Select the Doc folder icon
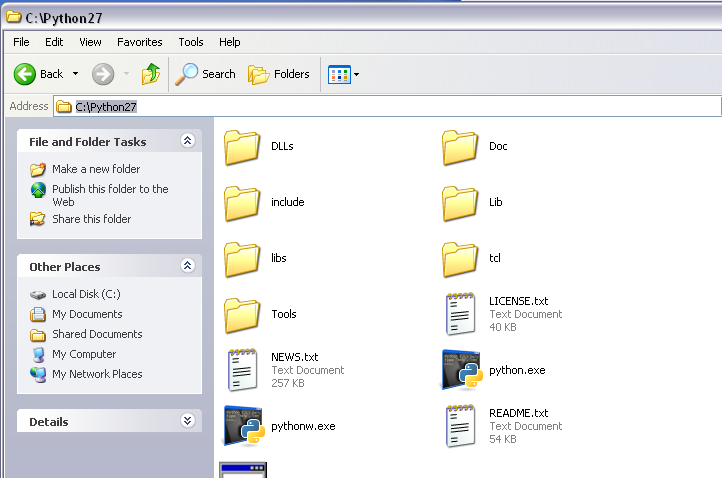Image resolution: width=722 pixels, height=478 pixels. click(460, 147)
